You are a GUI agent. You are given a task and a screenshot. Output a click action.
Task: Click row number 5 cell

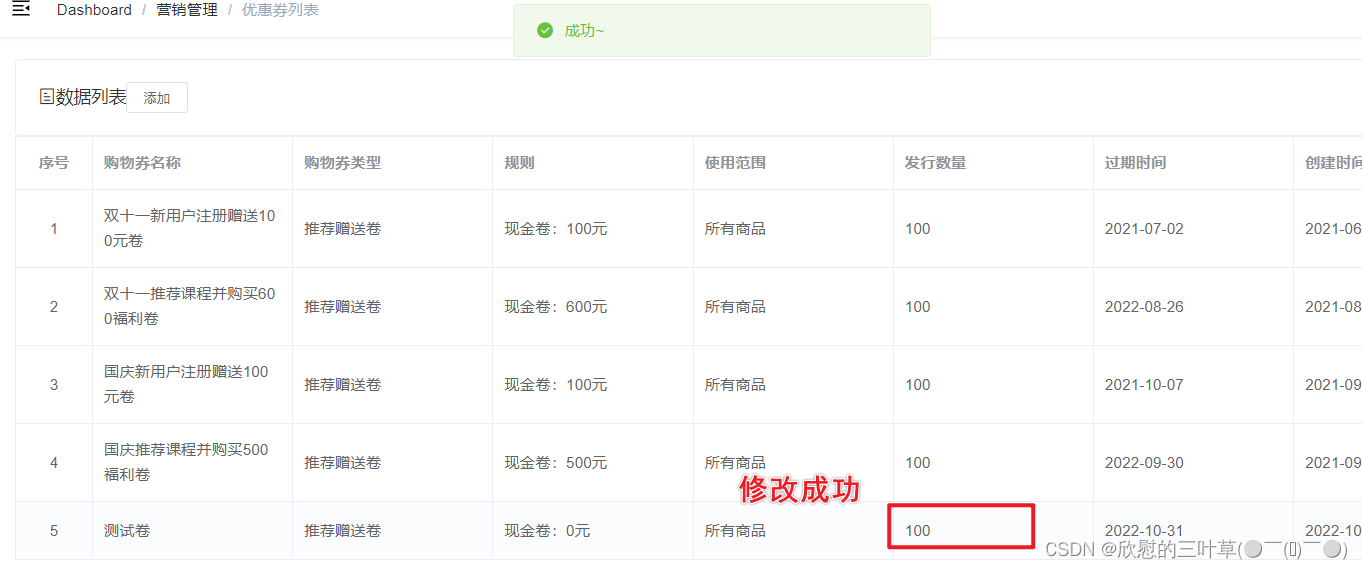tap(54, 531)
